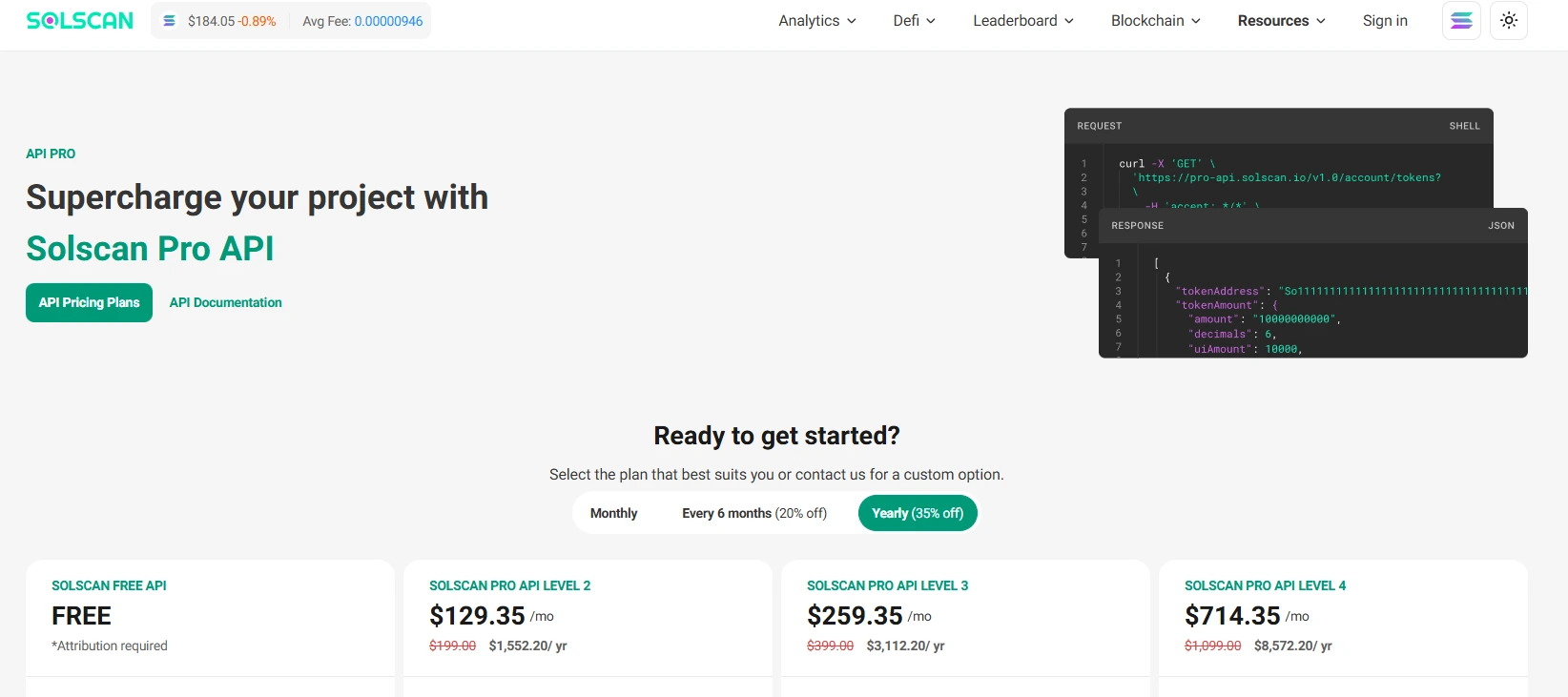Expand the Defi dropdown menu
The width and height of the screenshot is (1568, 697).
(914, 21)
